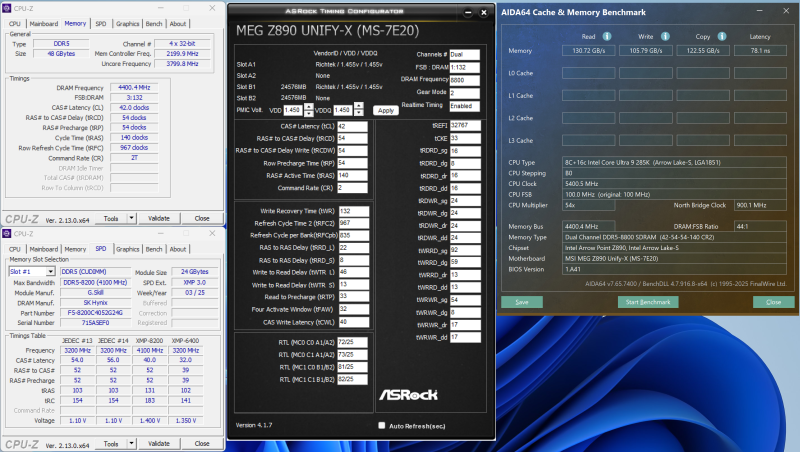Screen dimensions: 800x452
Task: Click AIDA64 Memory Write value 105.79 GB/s
Action: click(646, 51)
